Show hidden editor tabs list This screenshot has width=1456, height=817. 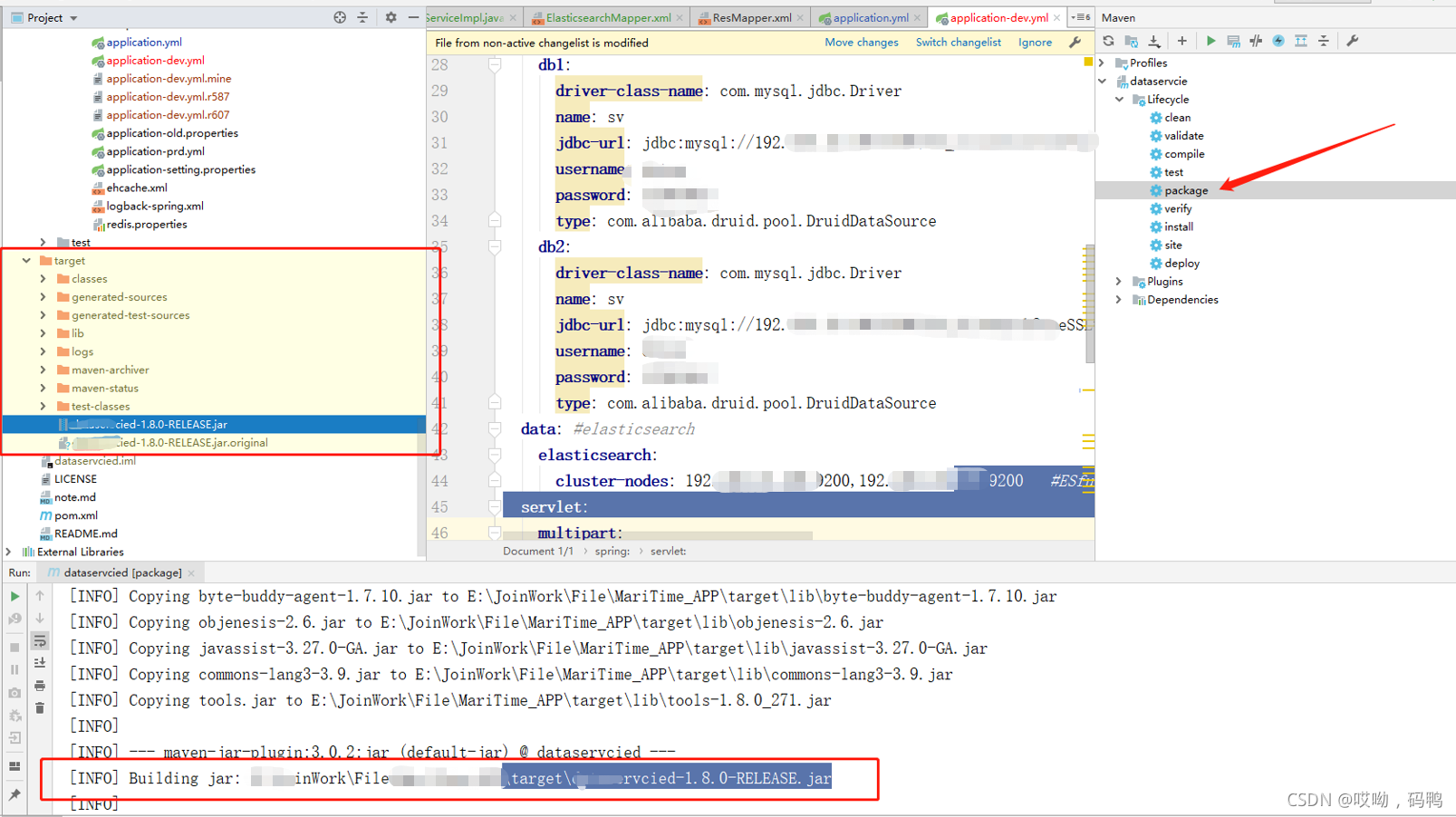tap(1081, 17)
